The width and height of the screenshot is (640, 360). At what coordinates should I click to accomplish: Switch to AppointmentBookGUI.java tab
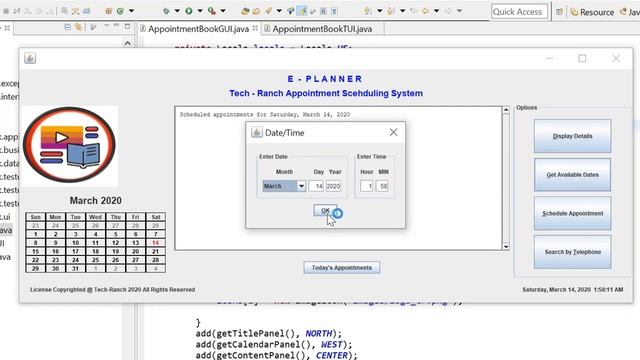(198, 29)
